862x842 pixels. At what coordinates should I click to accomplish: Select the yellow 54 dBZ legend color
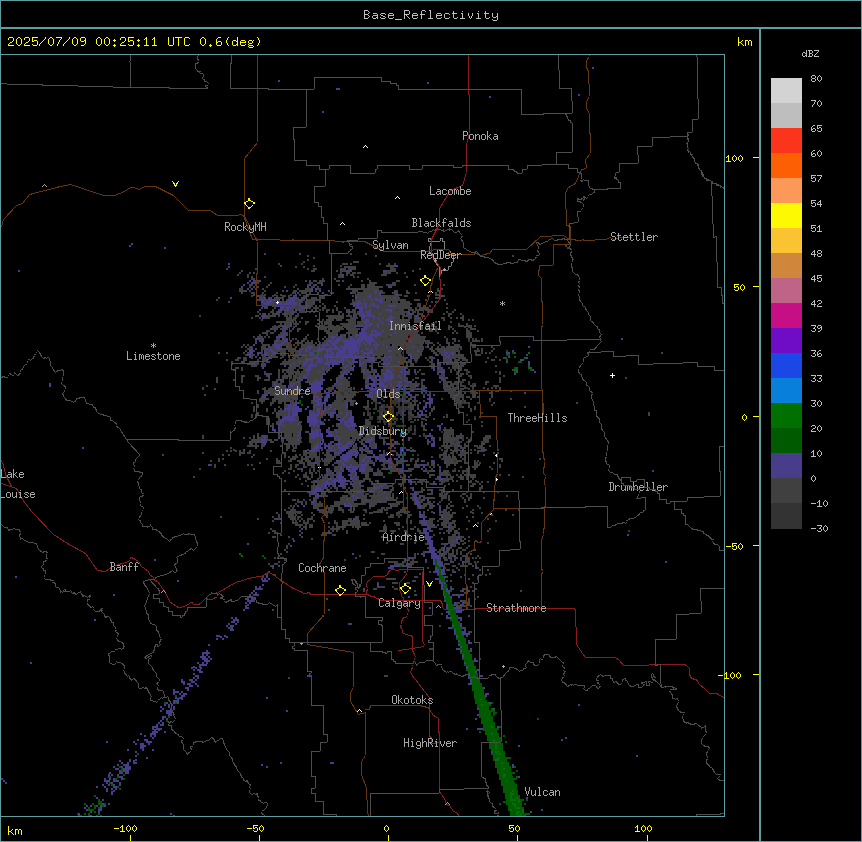[x=786, y=215]
